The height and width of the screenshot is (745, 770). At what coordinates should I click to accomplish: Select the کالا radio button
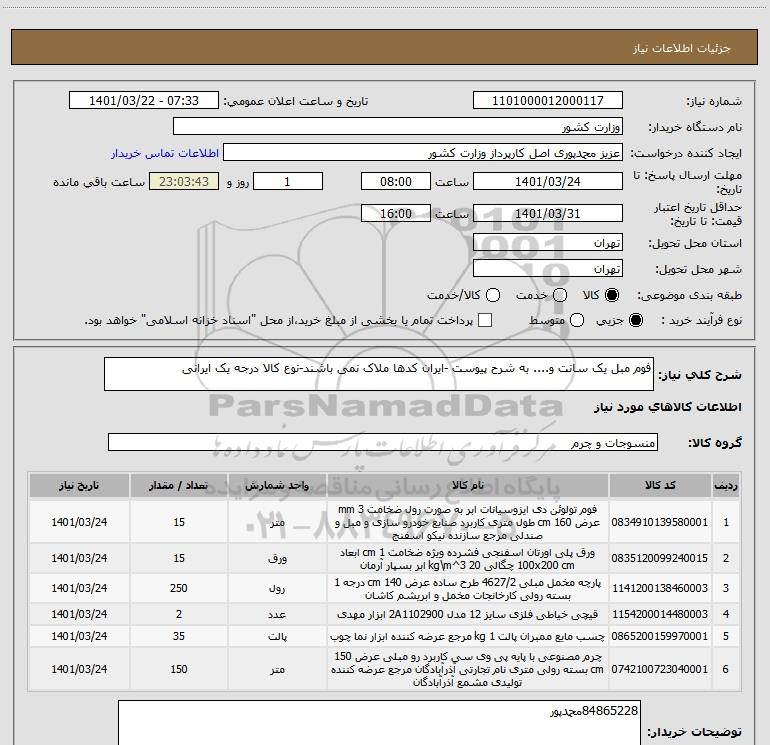tap(612, 295)
